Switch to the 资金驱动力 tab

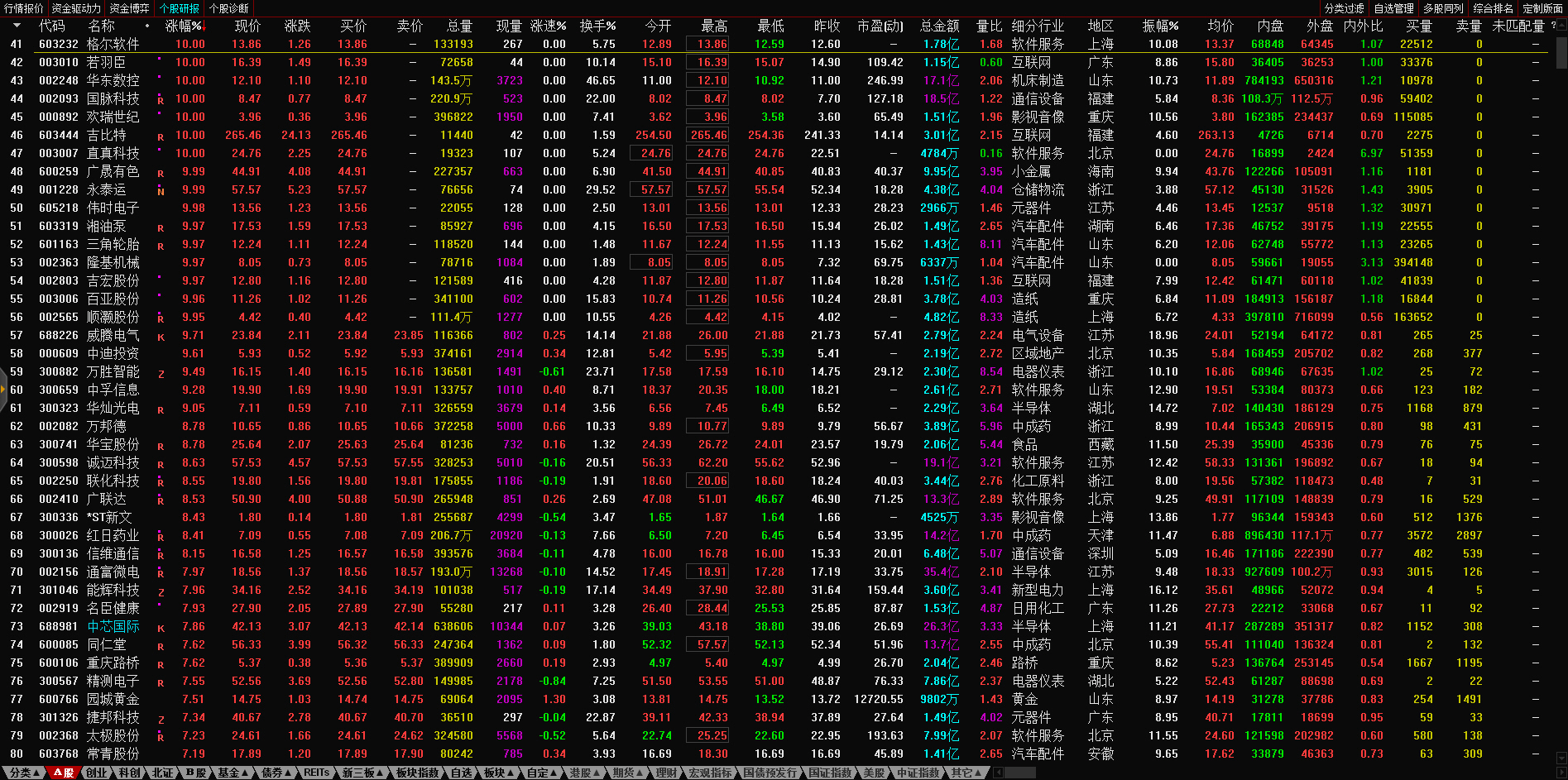click(76, 8)
